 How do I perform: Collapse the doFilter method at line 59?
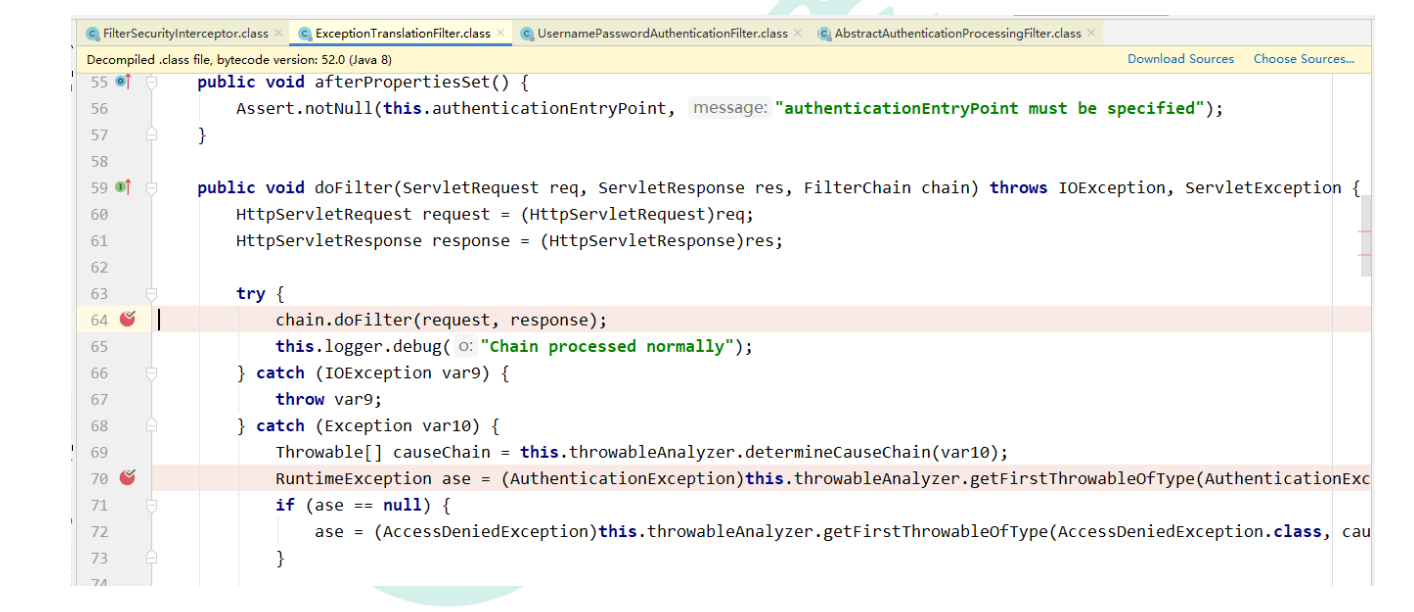click(152, 187)
